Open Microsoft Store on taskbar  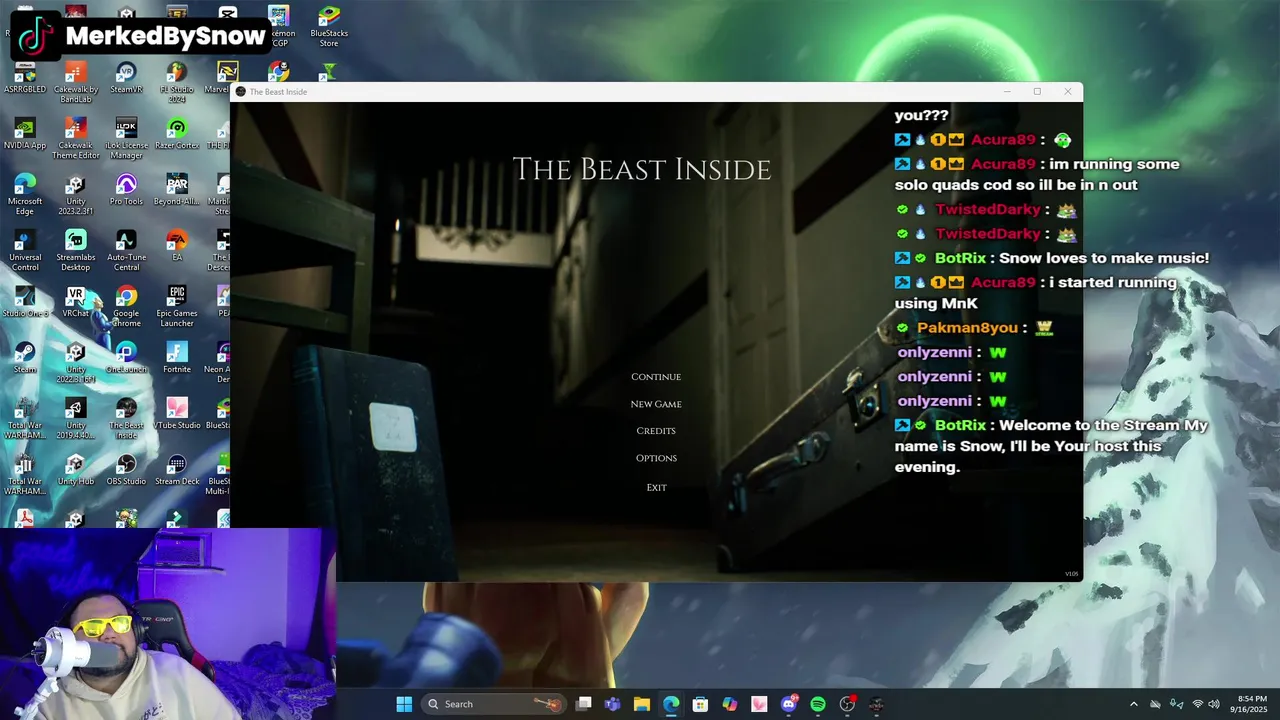point(701,704)
